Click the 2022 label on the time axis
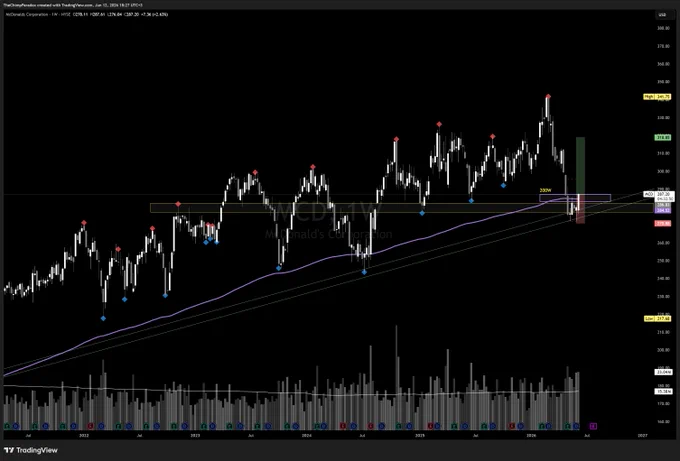 [x=84, y=435]
